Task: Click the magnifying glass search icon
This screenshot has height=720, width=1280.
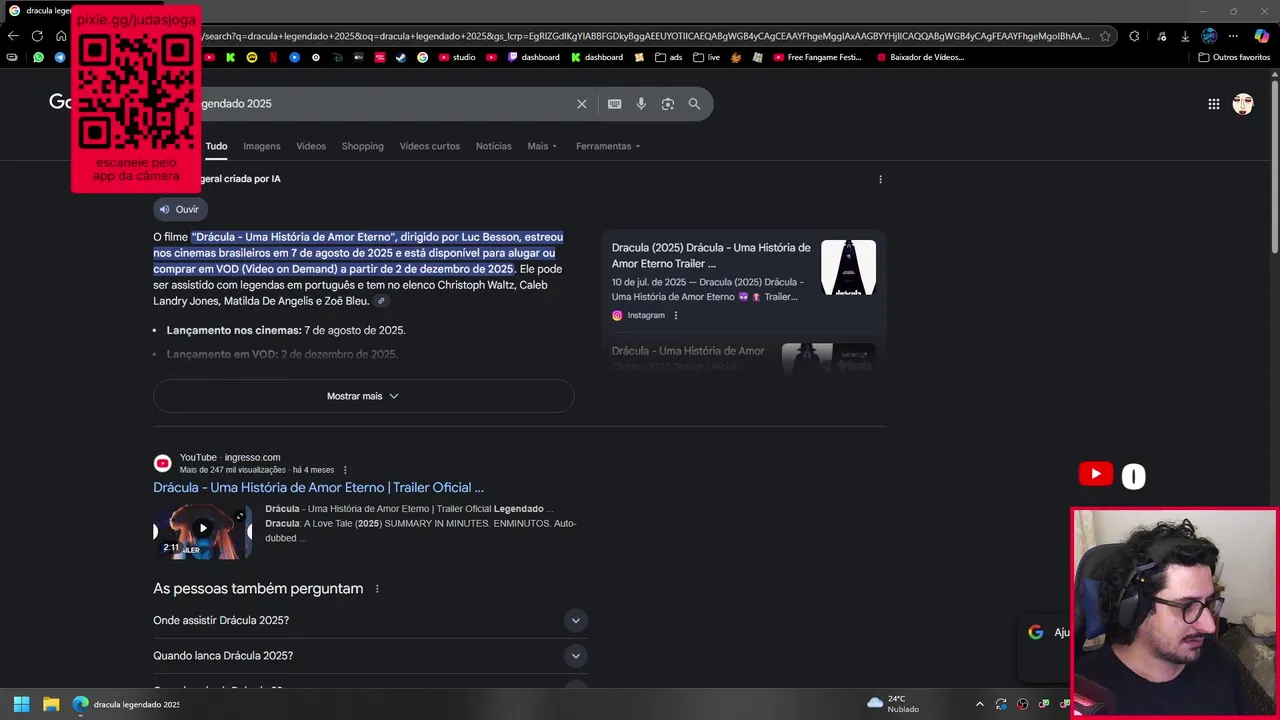Action: click(x=694, y=104)
